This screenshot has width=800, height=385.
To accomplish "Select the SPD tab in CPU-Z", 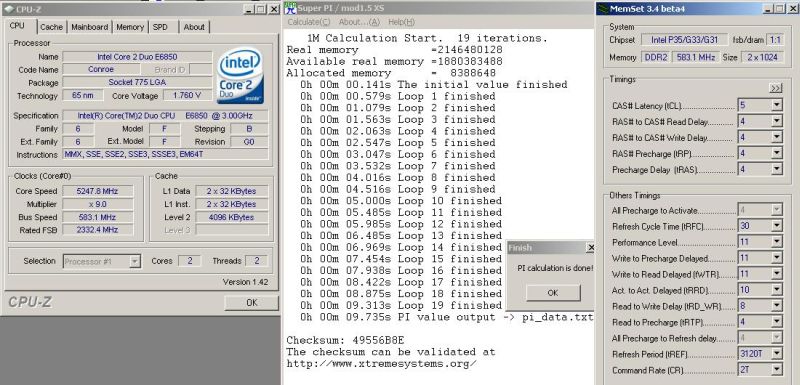I will click(x=160, y=27).
